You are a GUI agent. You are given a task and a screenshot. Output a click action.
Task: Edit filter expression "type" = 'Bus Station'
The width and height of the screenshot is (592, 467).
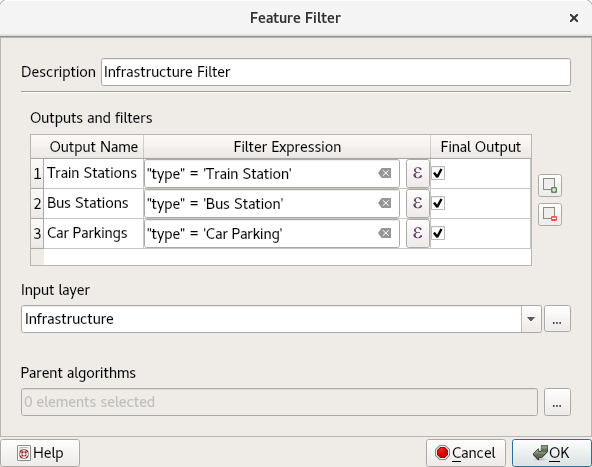click(271, 203)
